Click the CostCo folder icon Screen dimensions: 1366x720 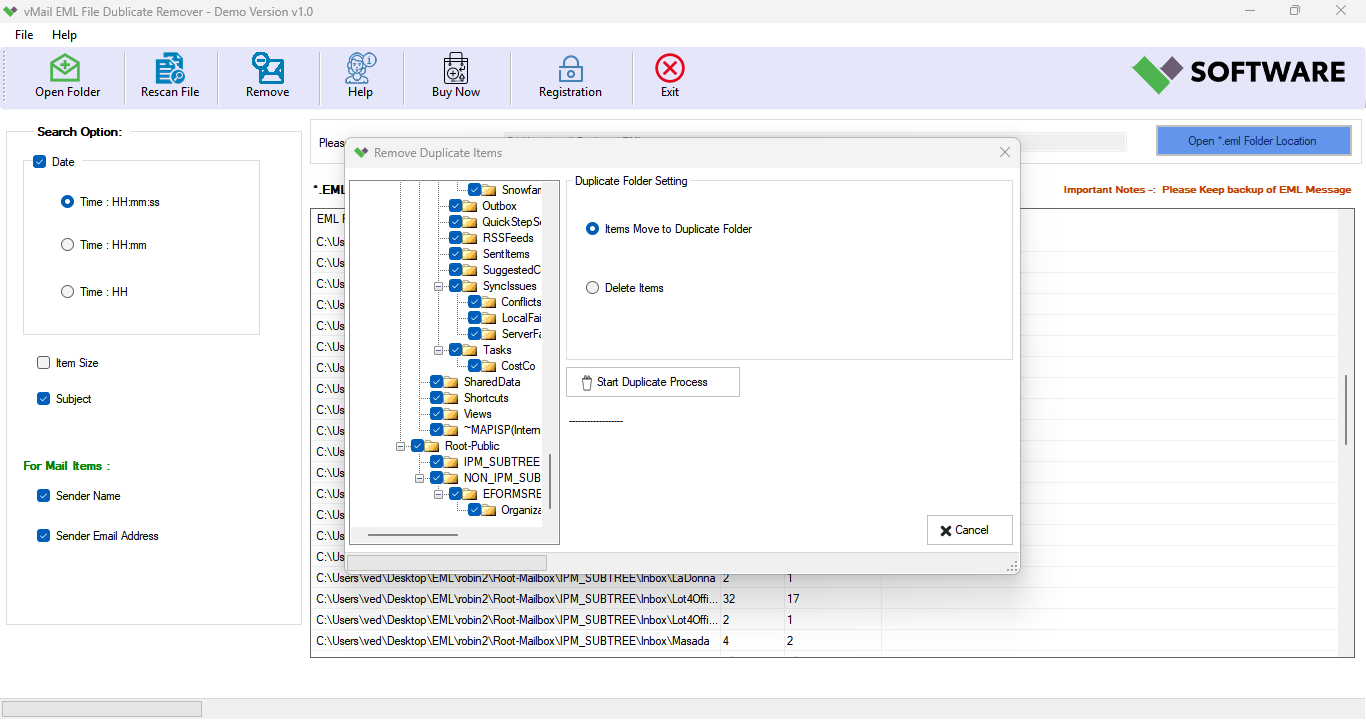[489, 366]
